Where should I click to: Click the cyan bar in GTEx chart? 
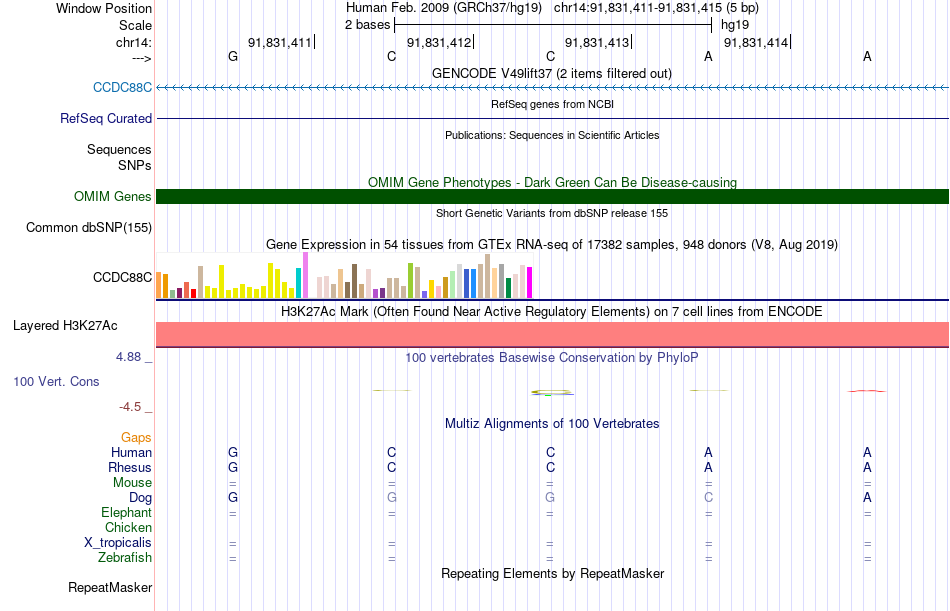(x=299, y=282)
